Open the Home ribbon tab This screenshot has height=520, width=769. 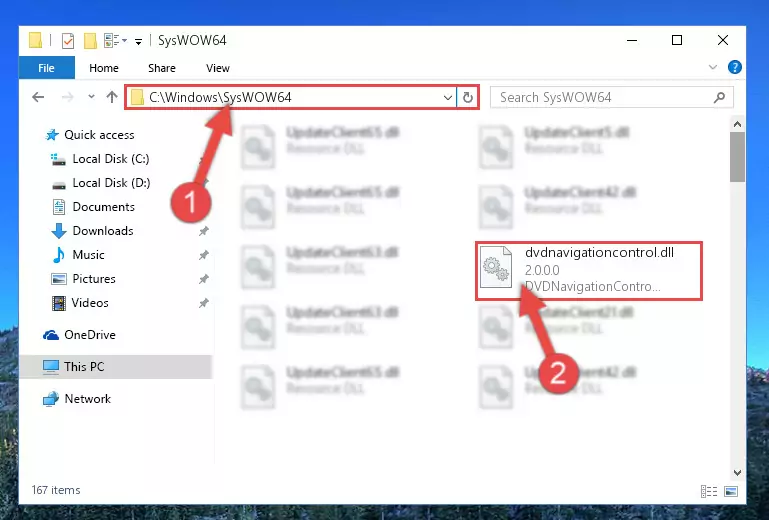point(103,68)
